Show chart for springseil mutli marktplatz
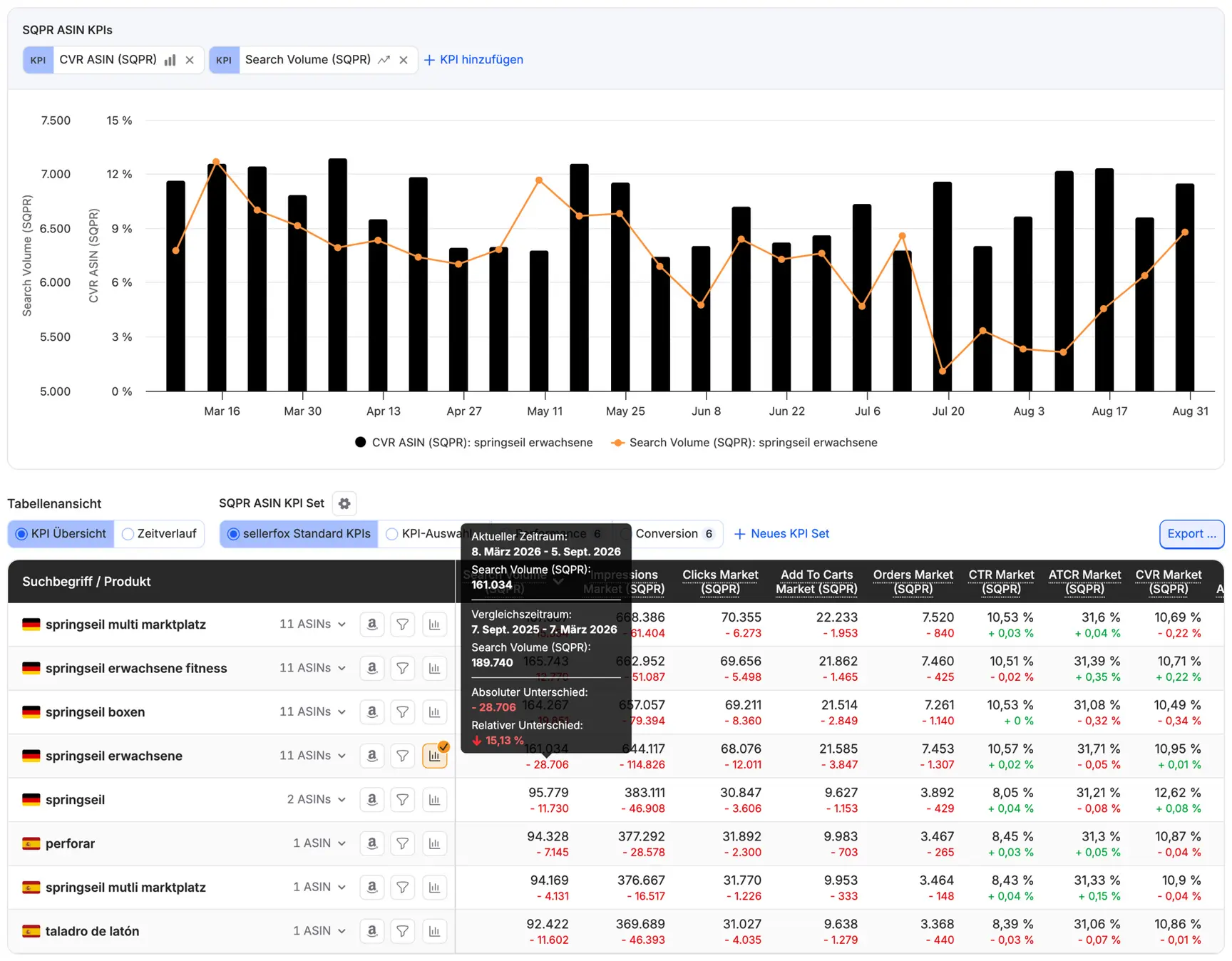Image resolution: width=1232 pixels, height=961 pixels. [434, 888]
